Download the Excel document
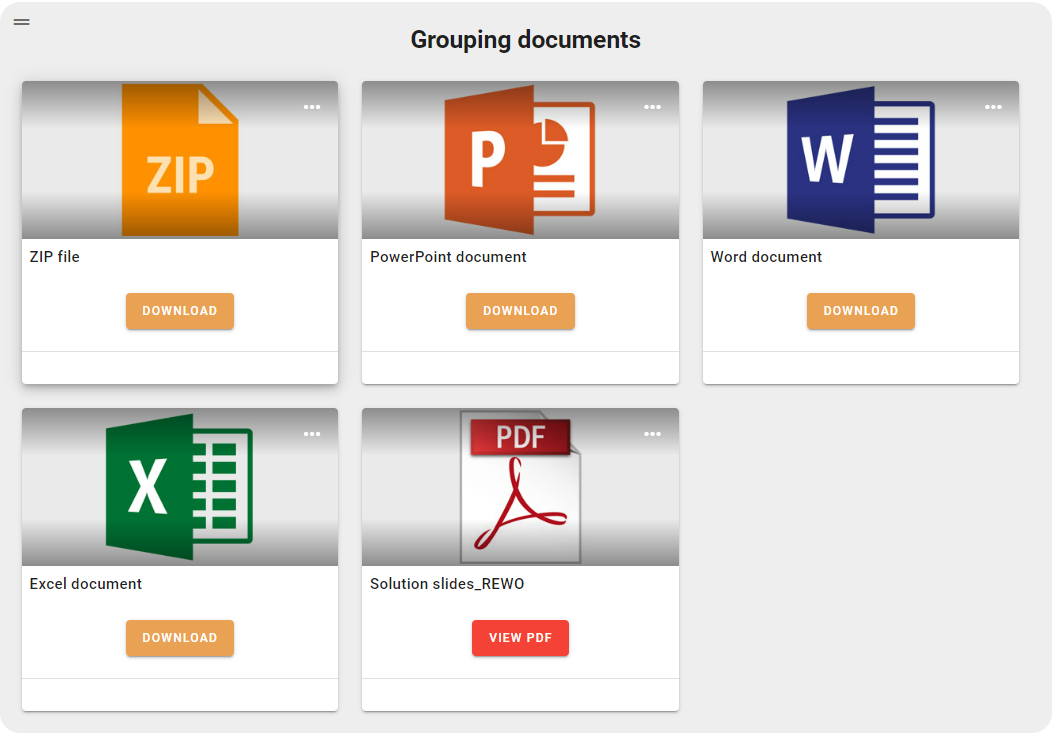Viewport: 1055px width, 737px height. tap(180, 638)
